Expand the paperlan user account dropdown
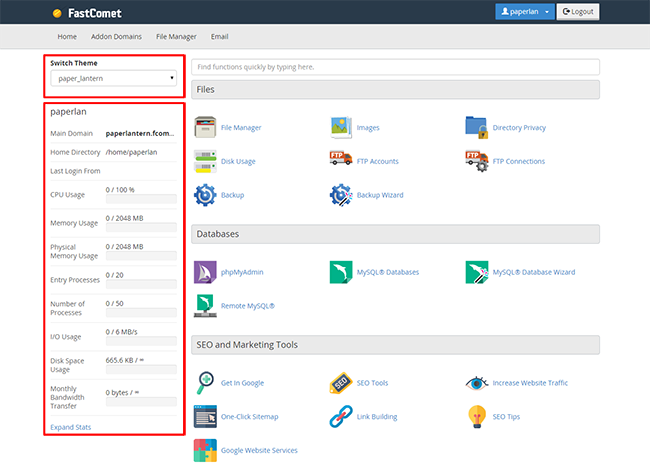The image size is (650, 475). [x=523, y=12]
